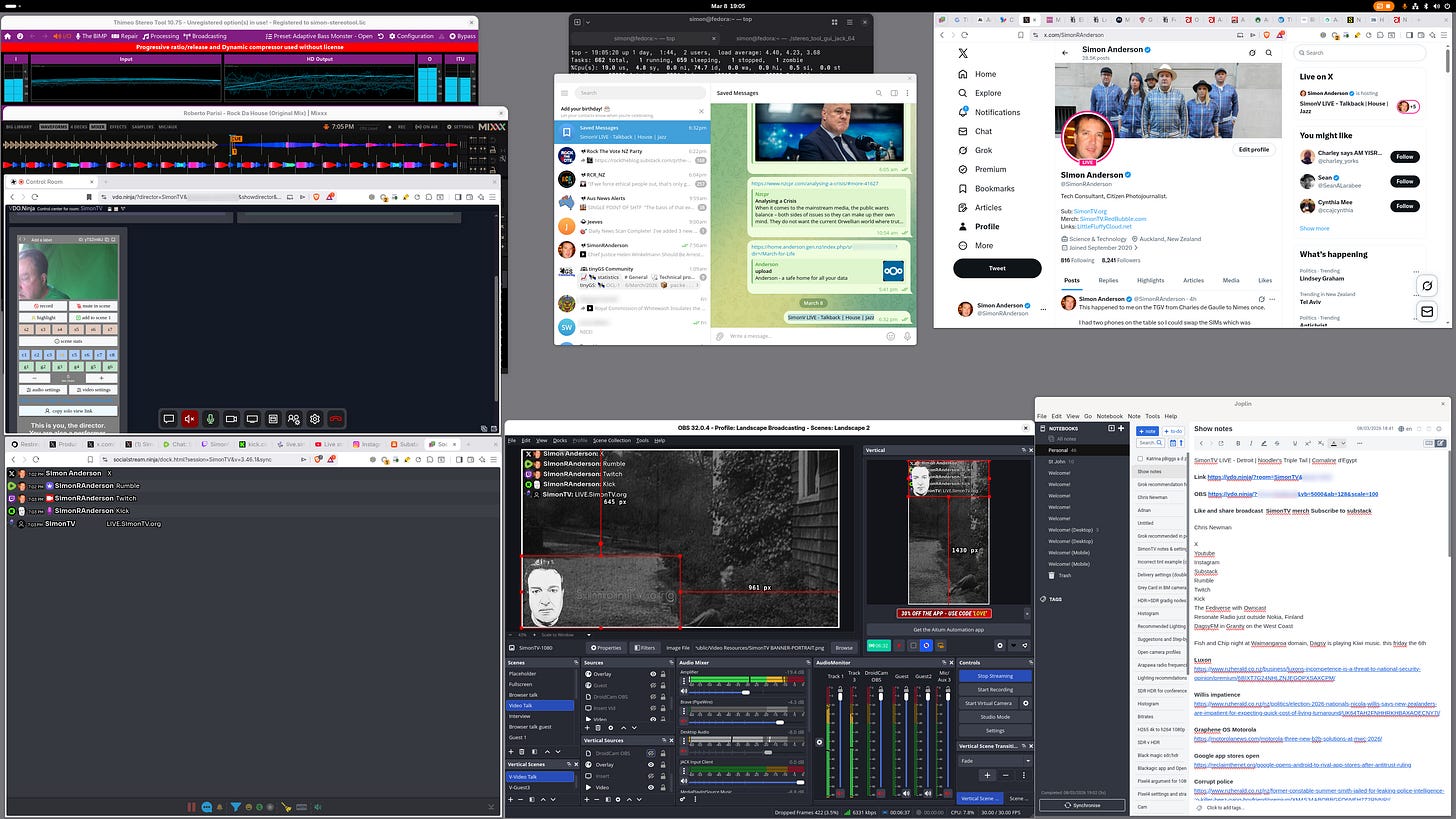This screenshot has width=1456, height=819.
Task: Hang up VDO.Ninja call
Action: (x=337, y=419)
